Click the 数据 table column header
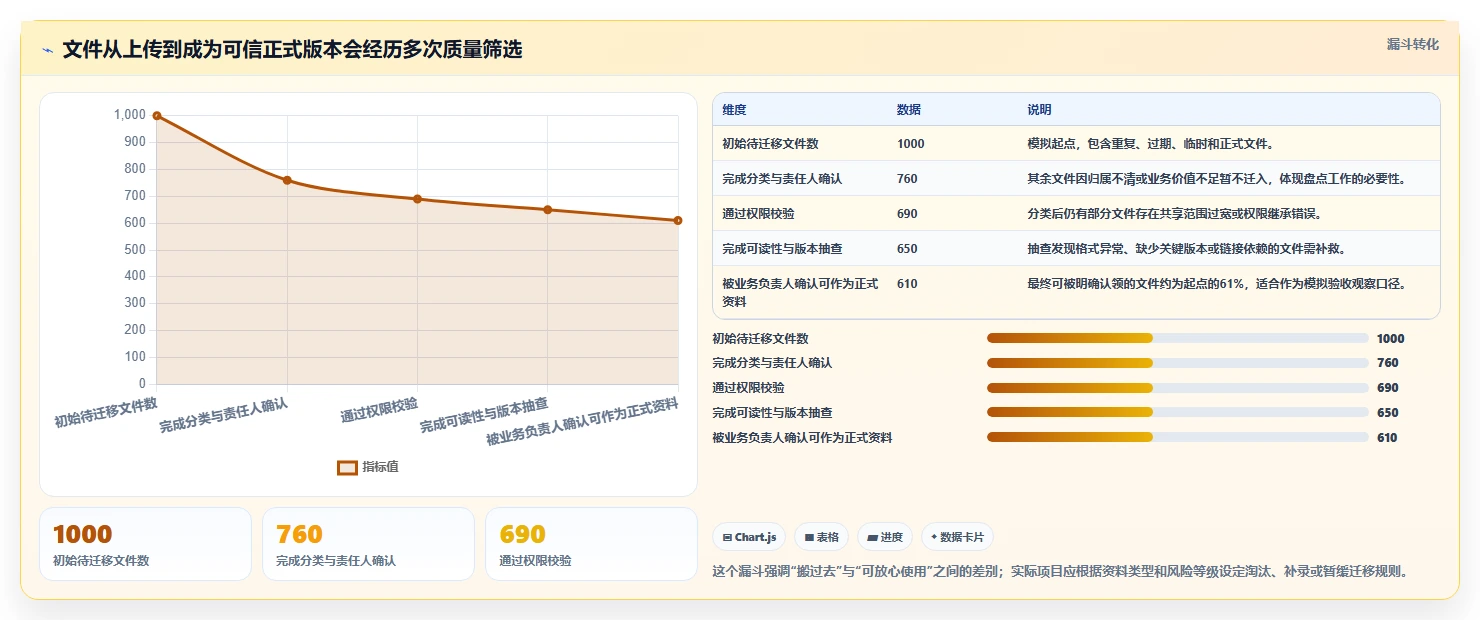1480x620 pixels. coord(909,110)
